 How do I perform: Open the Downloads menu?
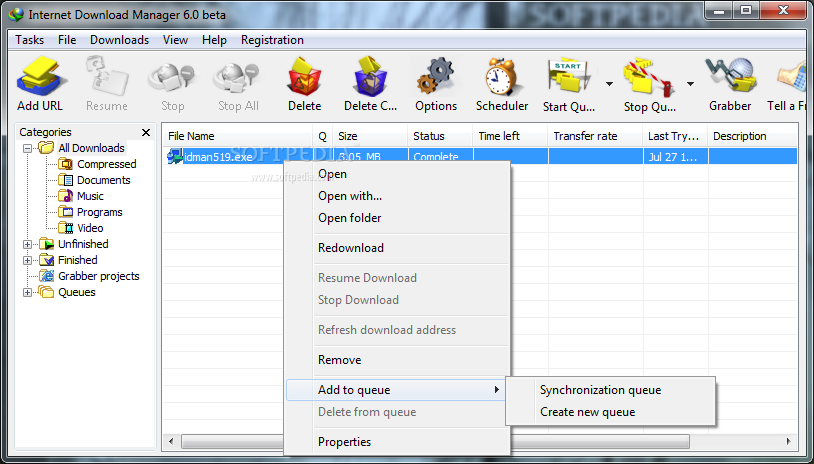pos(119,40)
